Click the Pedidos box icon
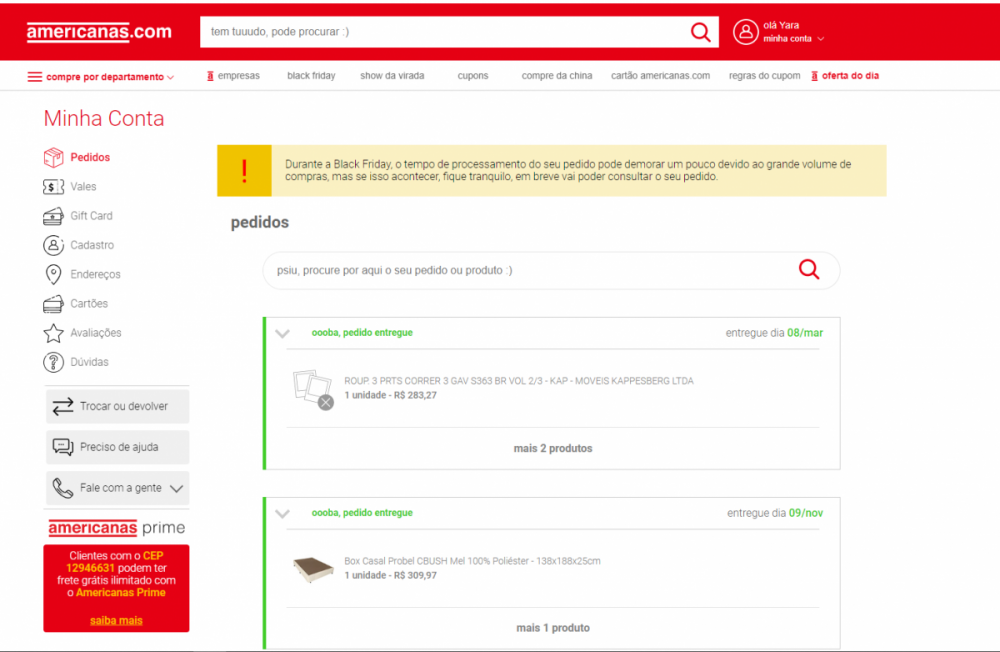The width and height of the screenshot is (1000, 652). (x=54, y=158)
